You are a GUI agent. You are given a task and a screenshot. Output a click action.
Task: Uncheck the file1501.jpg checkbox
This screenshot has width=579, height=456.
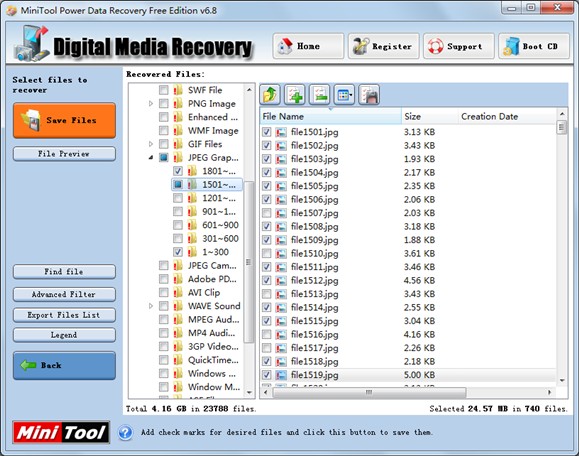pos(266,132)
